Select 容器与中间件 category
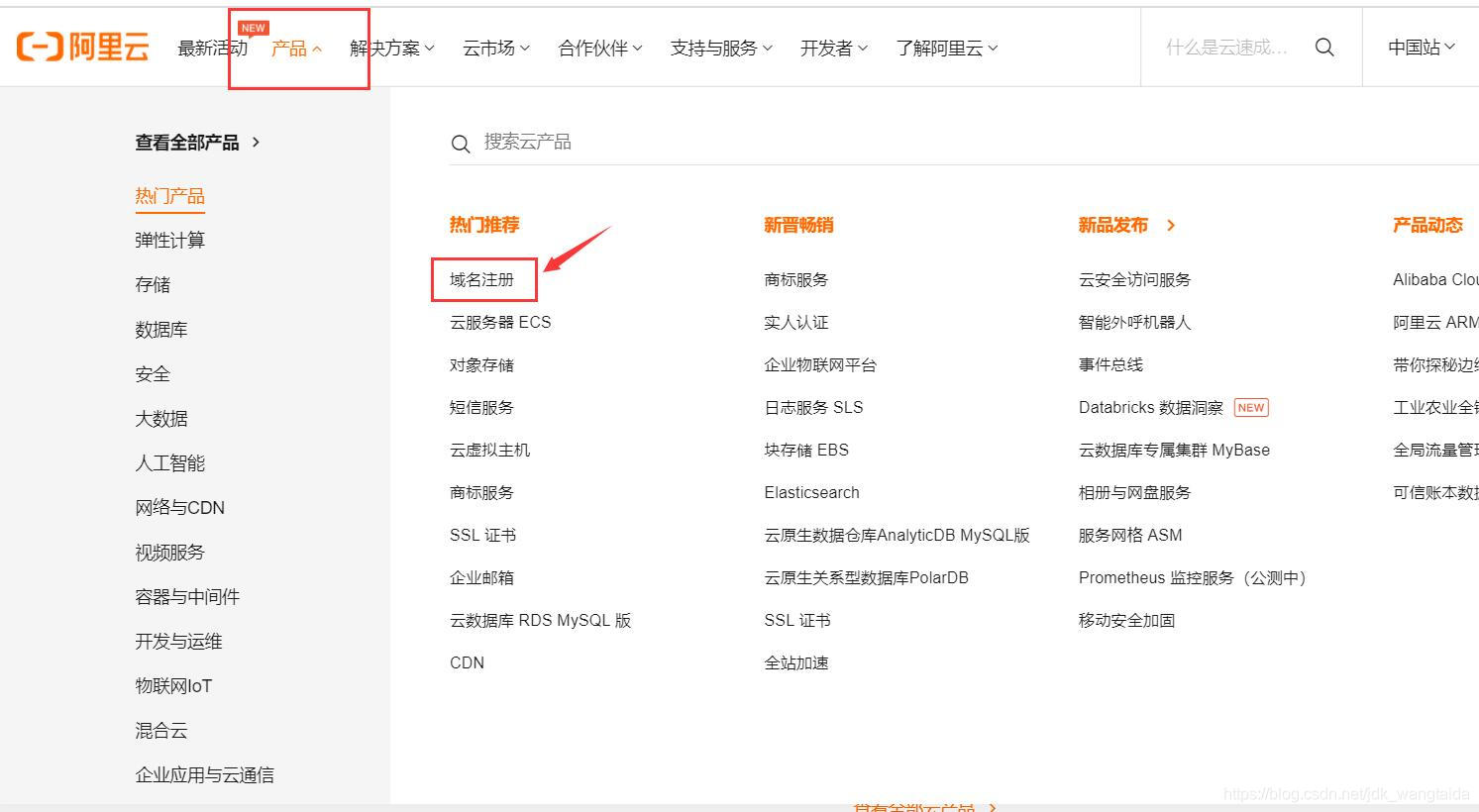The height and width of the screenshot is (812, 1479). coord(187,596)
